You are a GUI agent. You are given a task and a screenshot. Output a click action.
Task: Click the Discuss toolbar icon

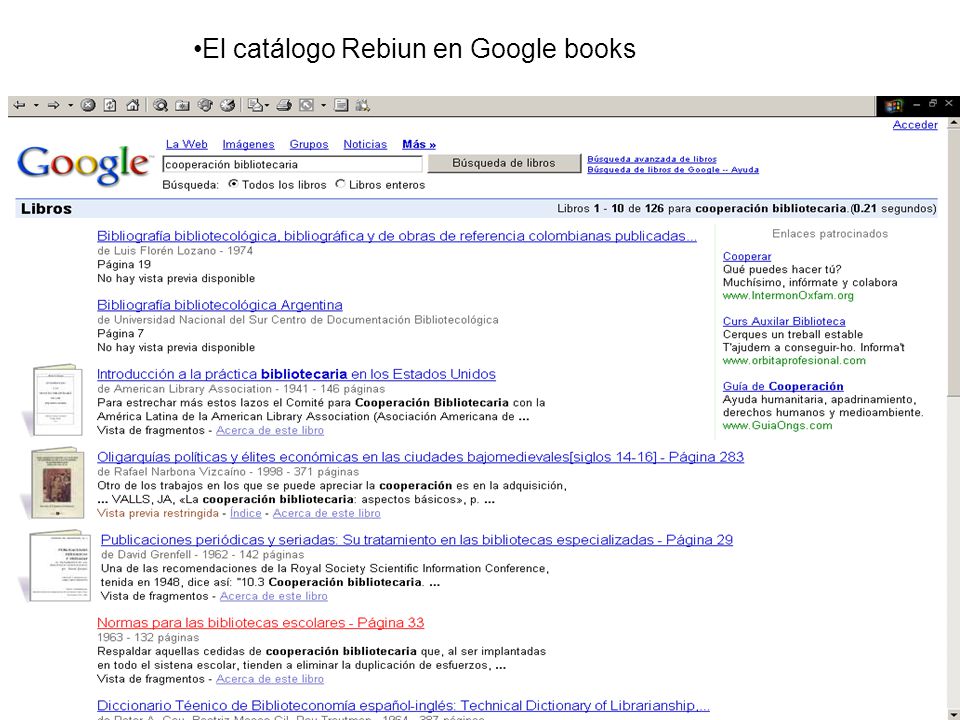click(341, 105)
